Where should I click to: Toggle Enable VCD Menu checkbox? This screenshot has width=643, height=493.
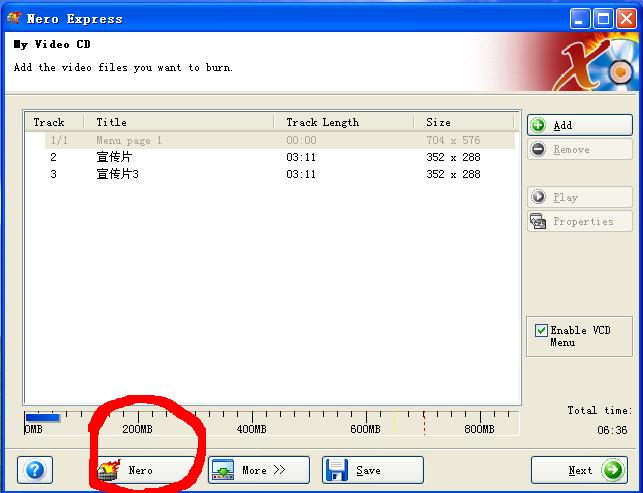point(541,331)
